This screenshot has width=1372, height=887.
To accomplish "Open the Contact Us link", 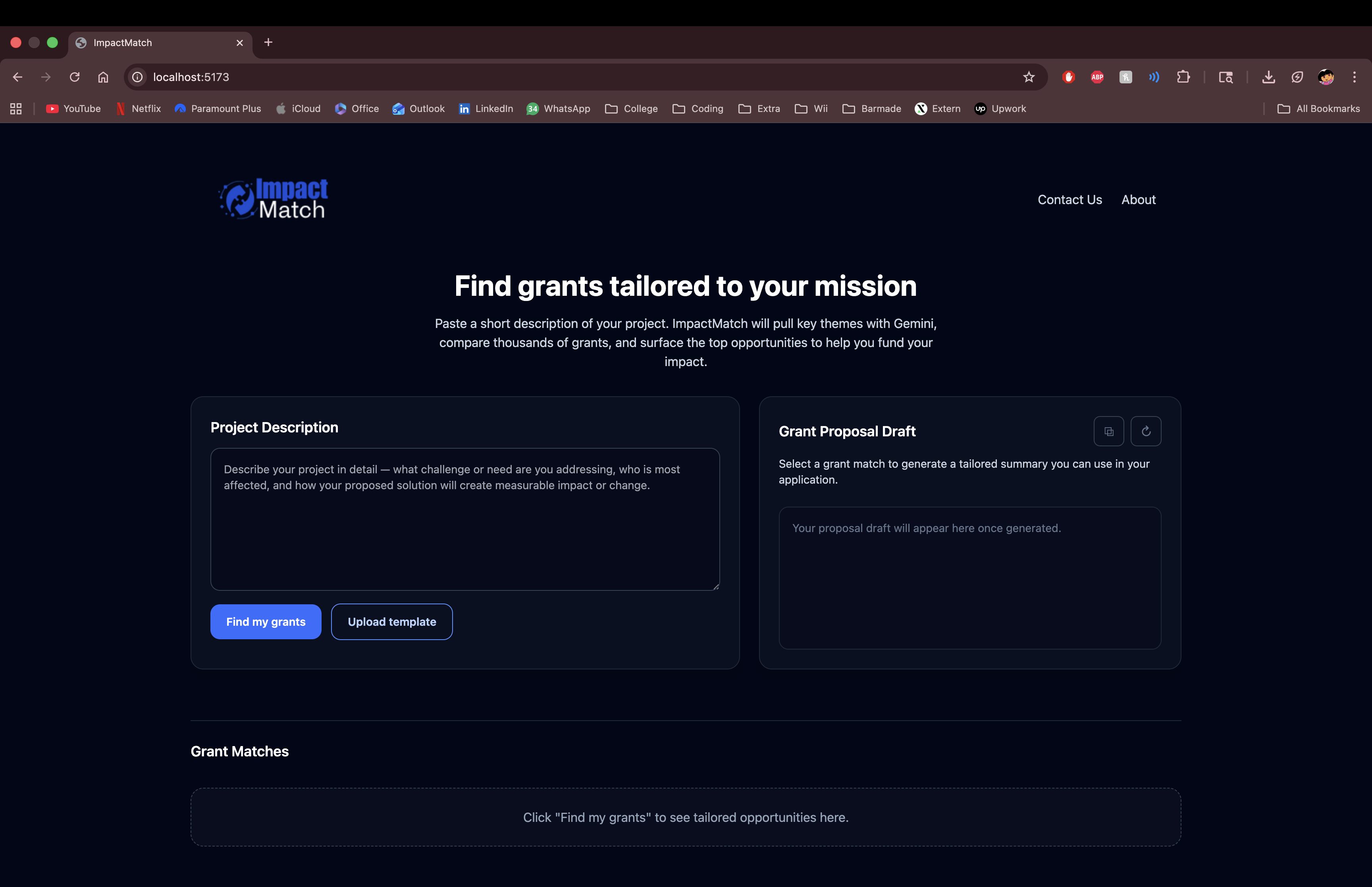I will (1069, 200).
